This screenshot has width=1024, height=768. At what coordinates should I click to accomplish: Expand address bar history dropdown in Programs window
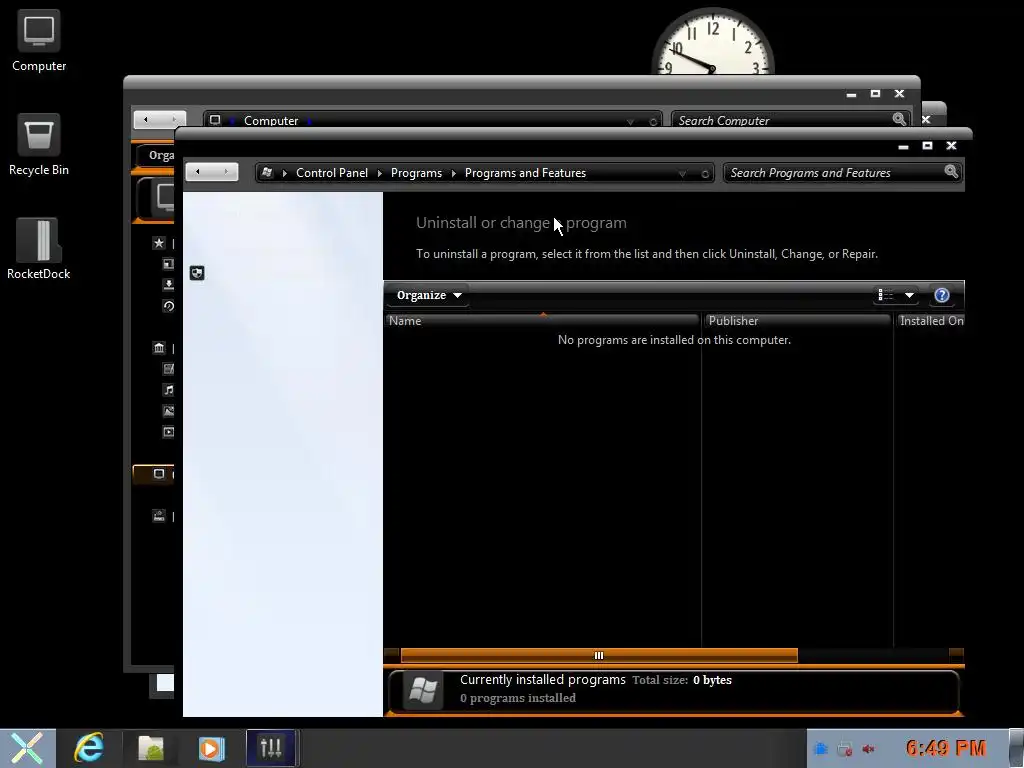coord(682,174)
